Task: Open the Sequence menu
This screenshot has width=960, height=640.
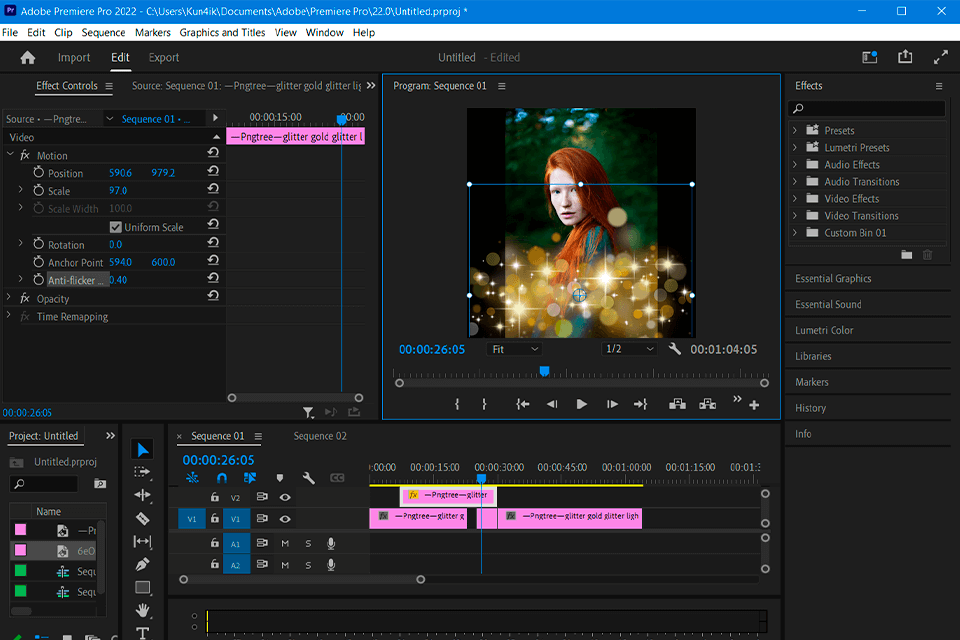Action: (103, 32)
